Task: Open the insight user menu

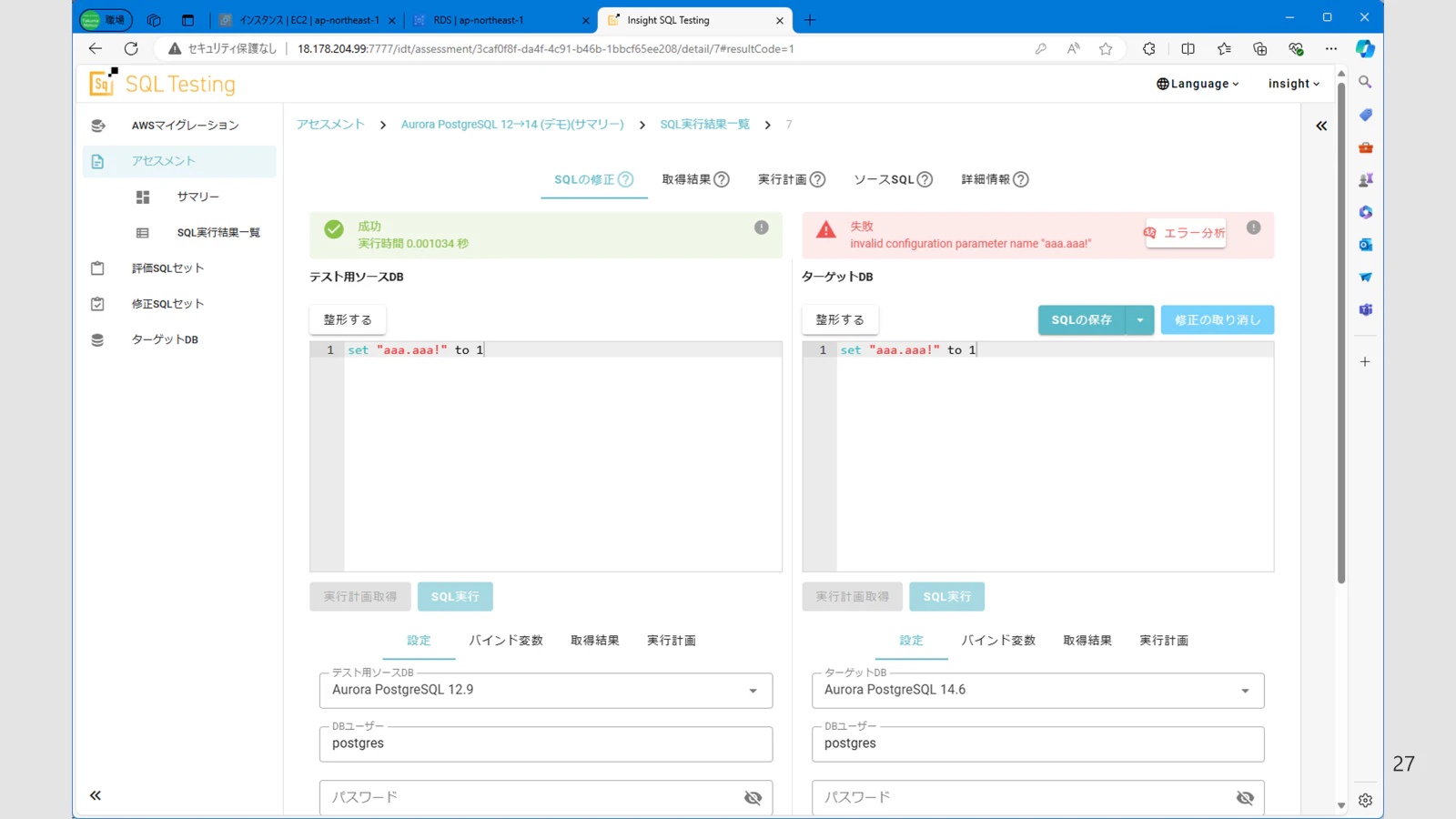Action: 1294,84
